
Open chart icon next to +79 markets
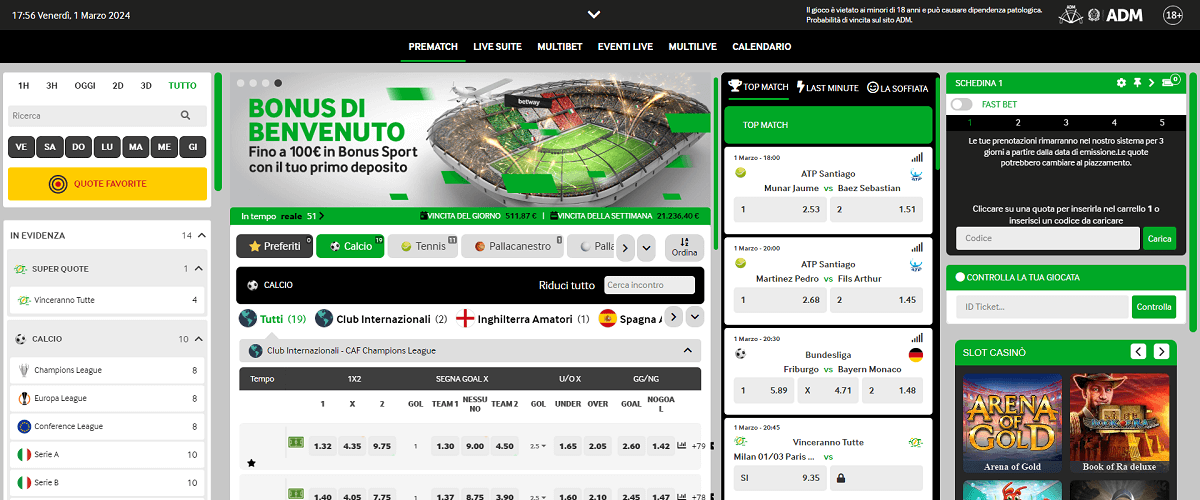click(682, 446)
